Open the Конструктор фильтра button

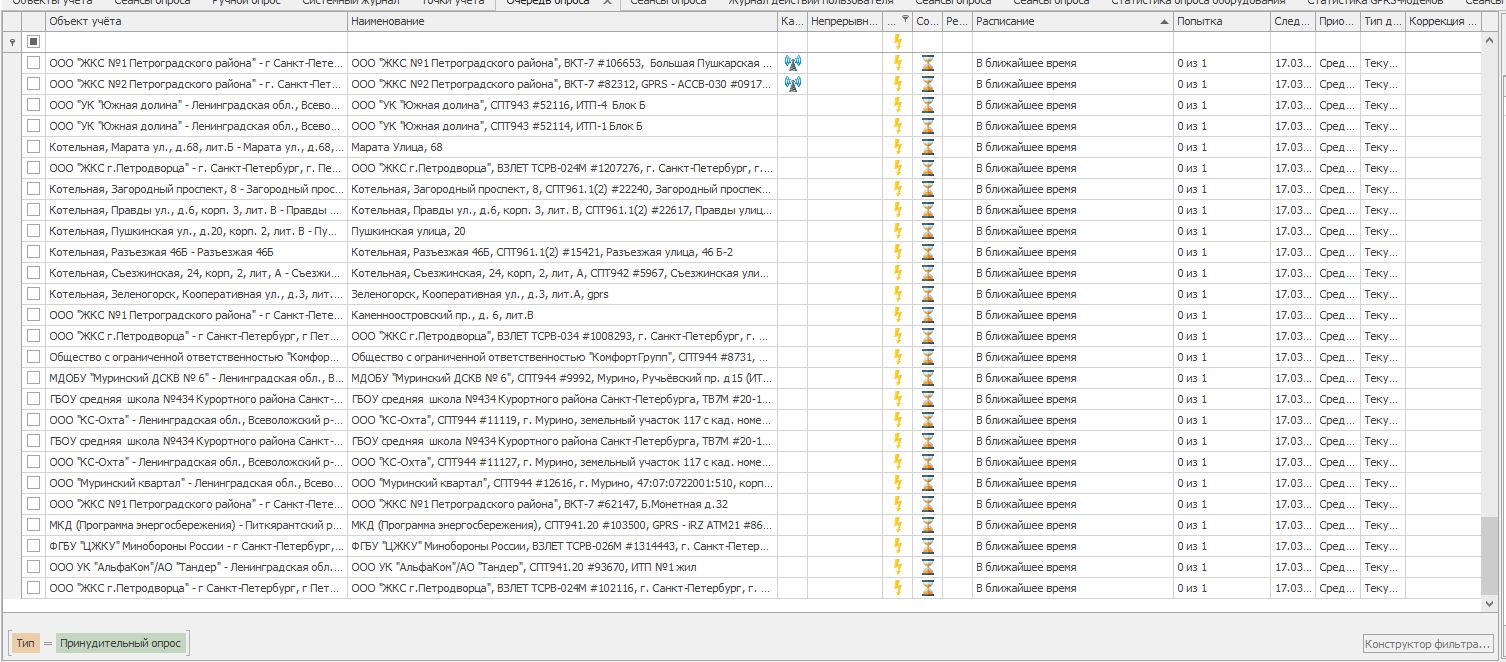1428,643
